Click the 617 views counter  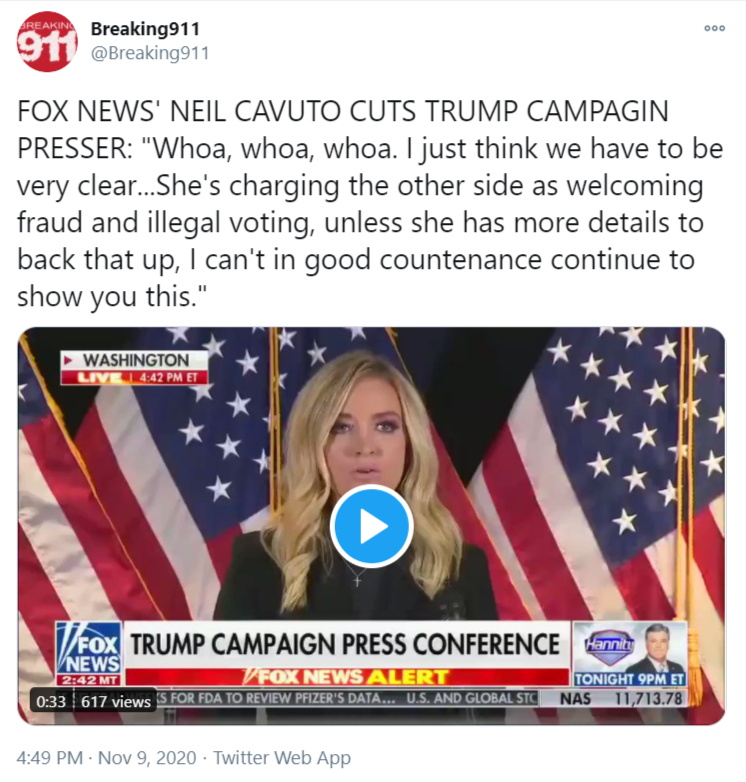(116, 701)
